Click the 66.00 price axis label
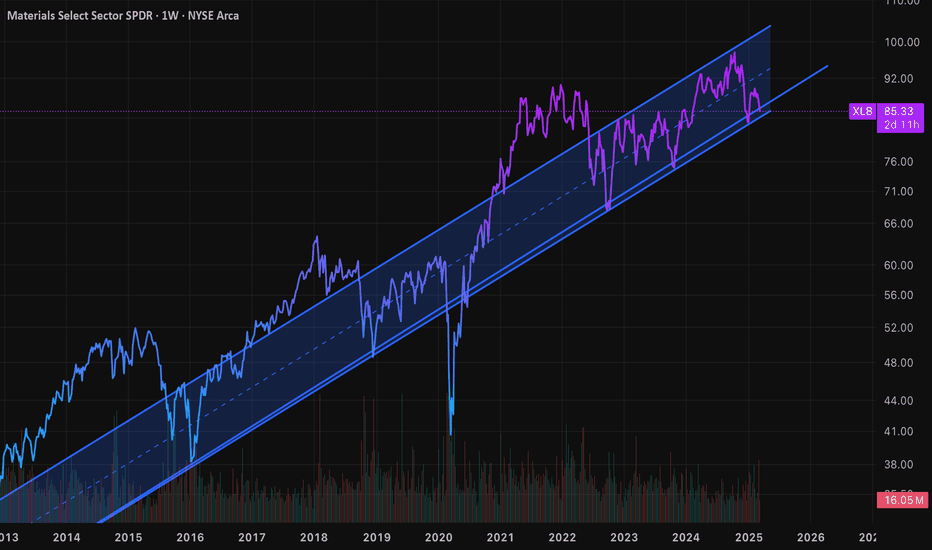The height and width of the screenshot is (550, 932). pyautogui.click(x=899, y=224)
